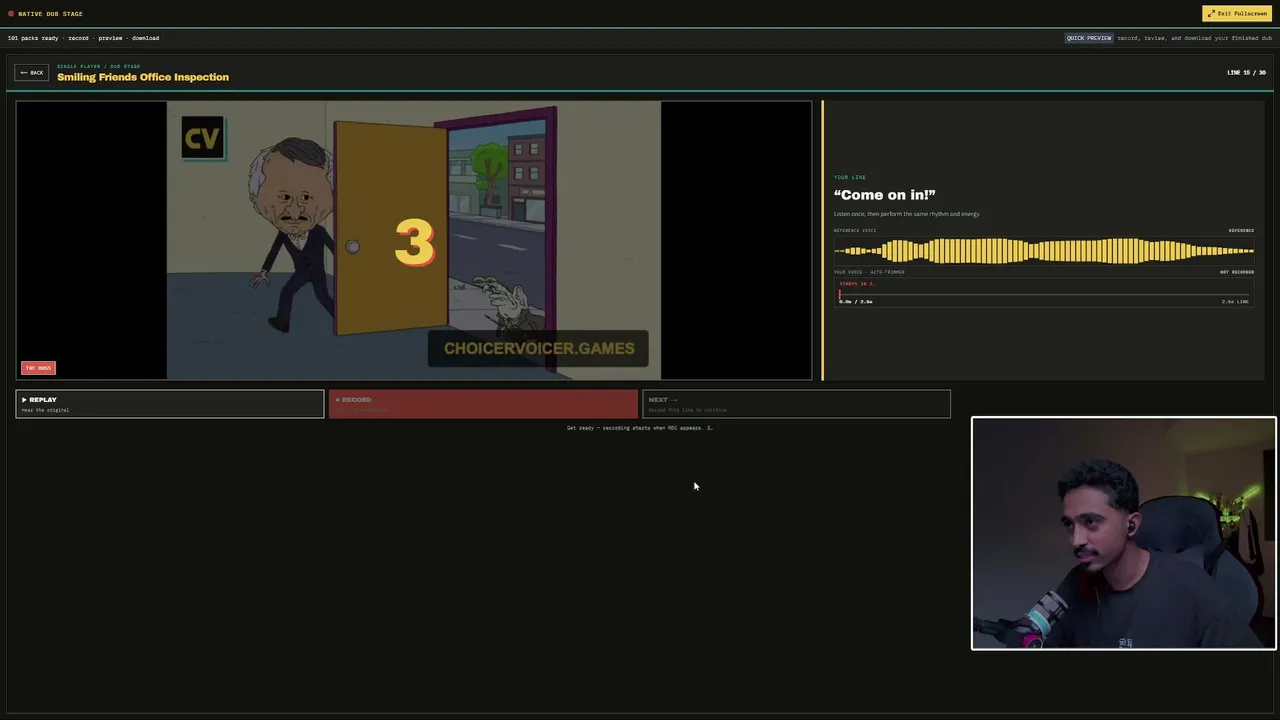Go to the Next line
The height and width of the screenshot is (720, 1280).
tap(796, 404)
